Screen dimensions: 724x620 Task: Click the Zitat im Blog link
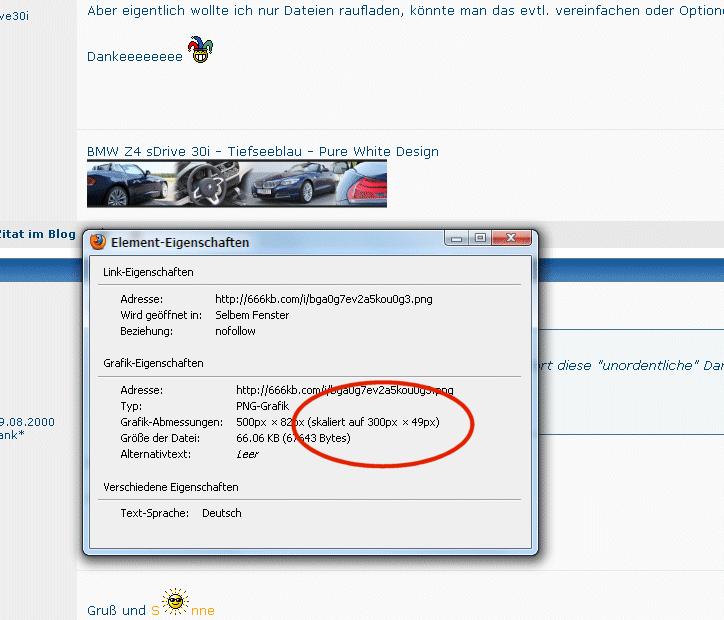click(37, 234)
